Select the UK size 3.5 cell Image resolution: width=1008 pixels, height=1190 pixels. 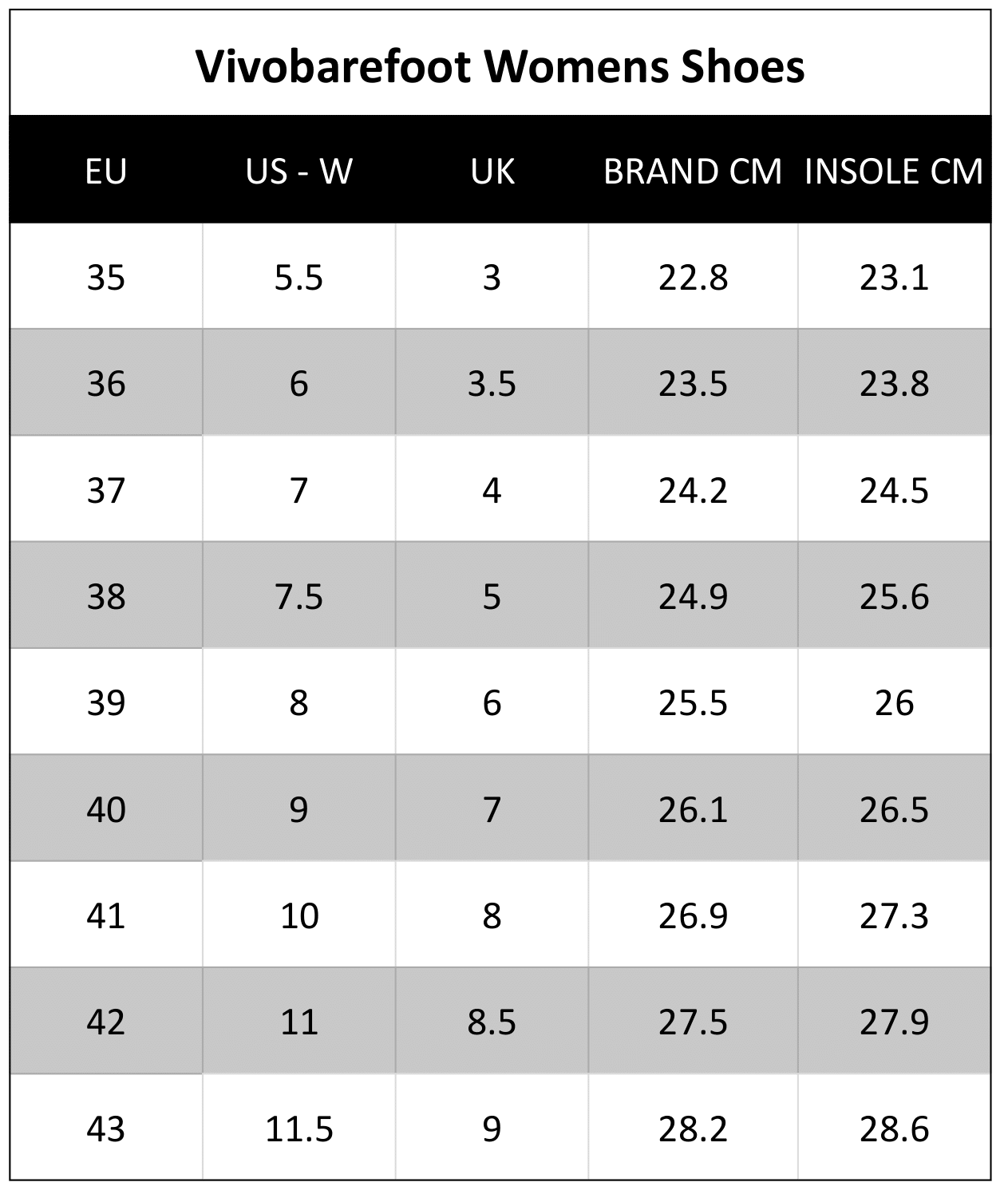(x=492, y=382)
